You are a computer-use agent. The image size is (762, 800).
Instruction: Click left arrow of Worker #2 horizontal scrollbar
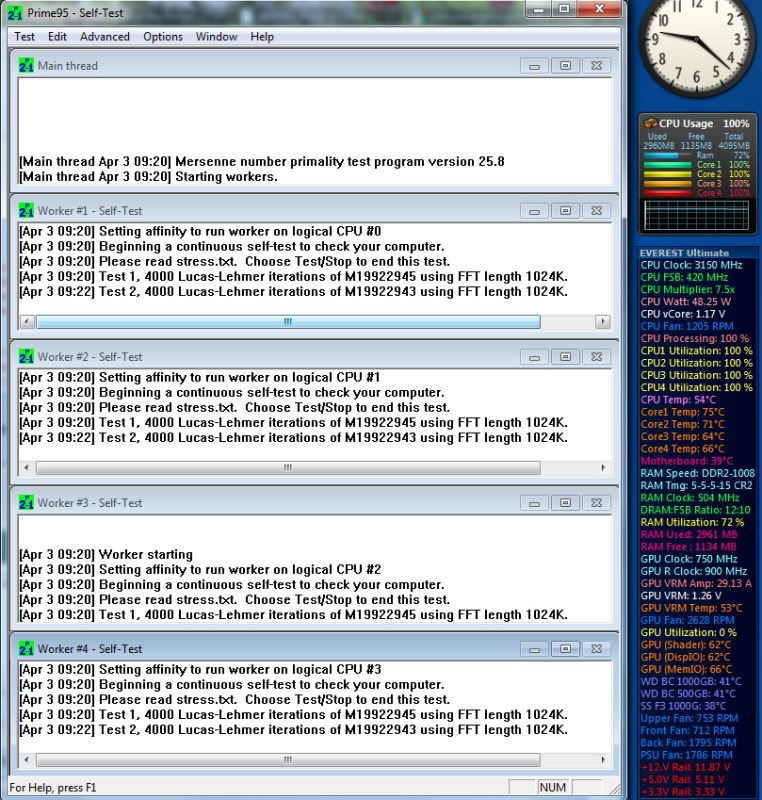tap(27, 468)
